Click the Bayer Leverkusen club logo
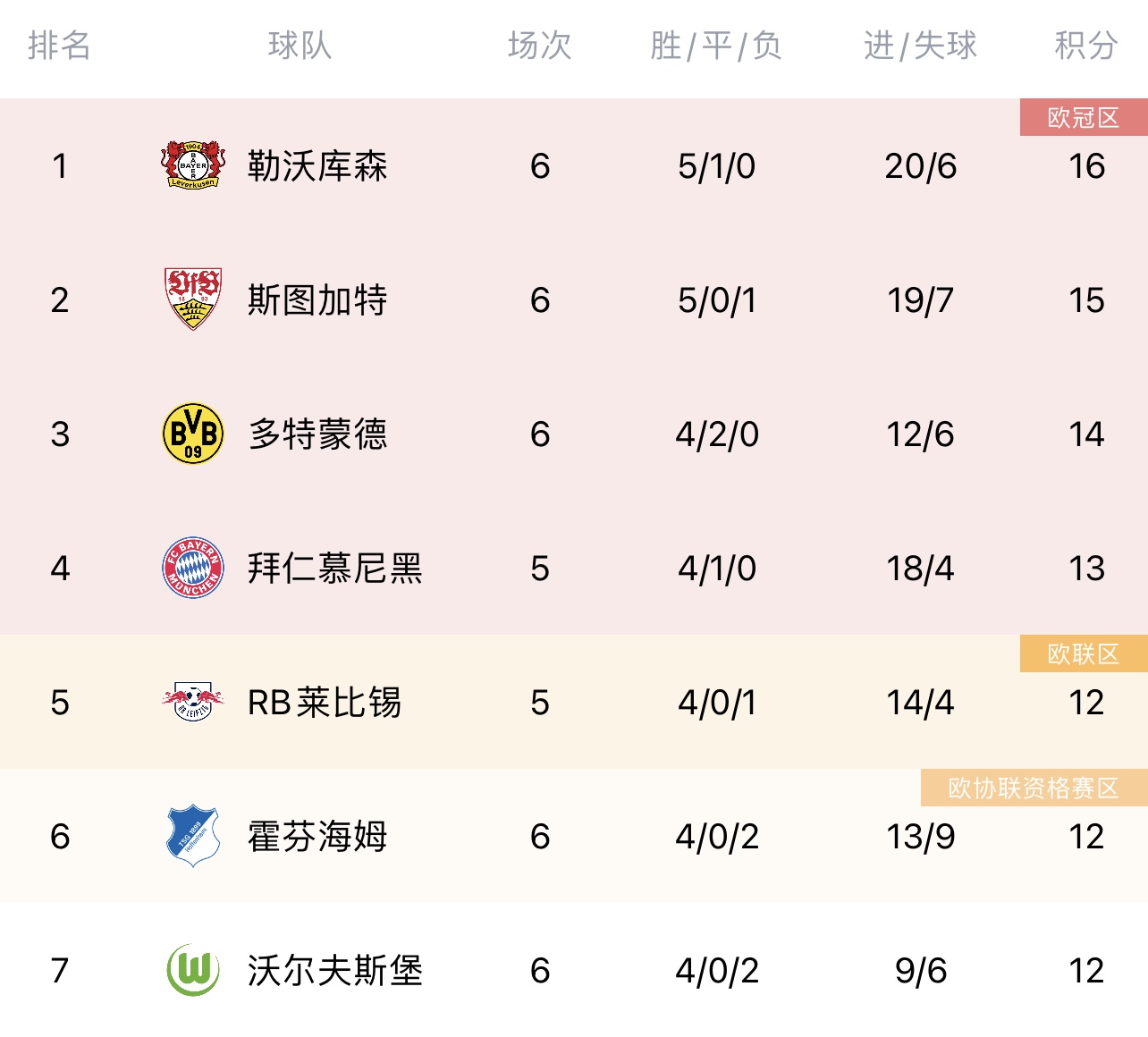 tap(192, 165)
